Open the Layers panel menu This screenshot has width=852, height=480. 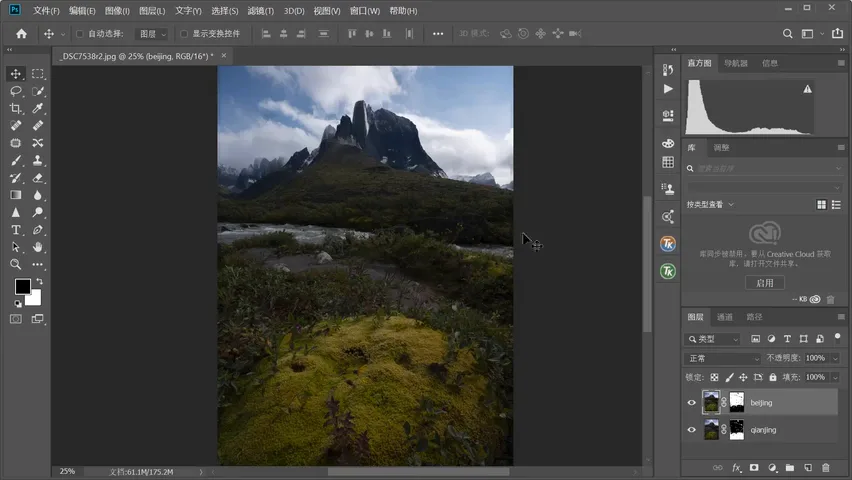pos(841,317)
